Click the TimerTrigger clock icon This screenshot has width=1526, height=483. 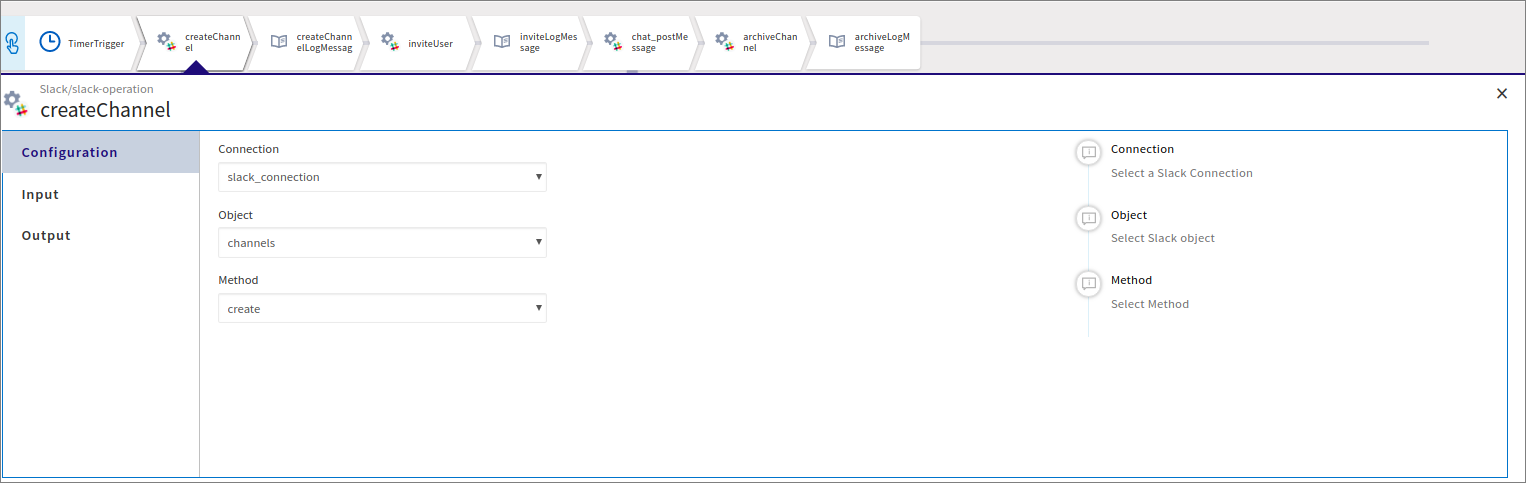(49, 42)
